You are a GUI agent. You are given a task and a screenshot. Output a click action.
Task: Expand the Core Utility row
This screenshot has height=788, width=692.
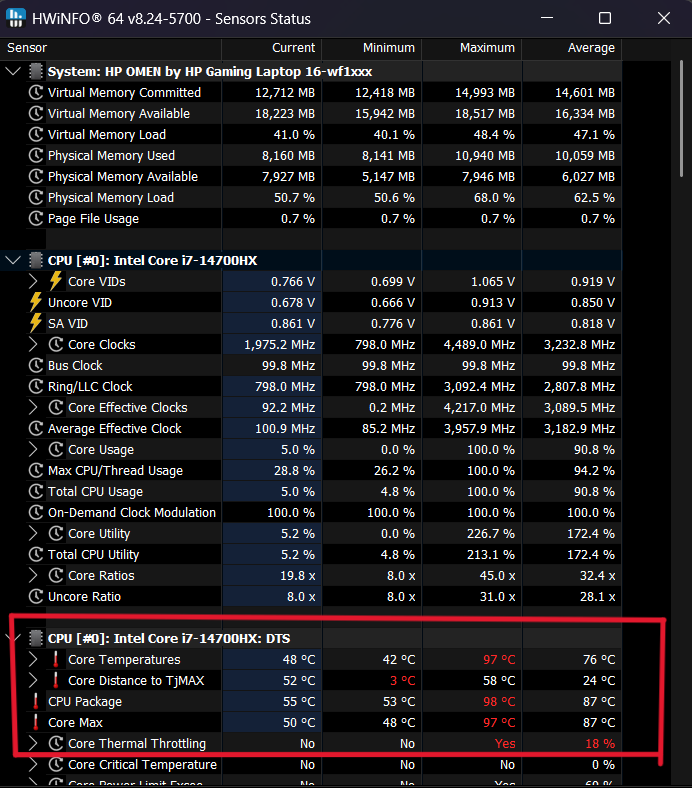33,533
